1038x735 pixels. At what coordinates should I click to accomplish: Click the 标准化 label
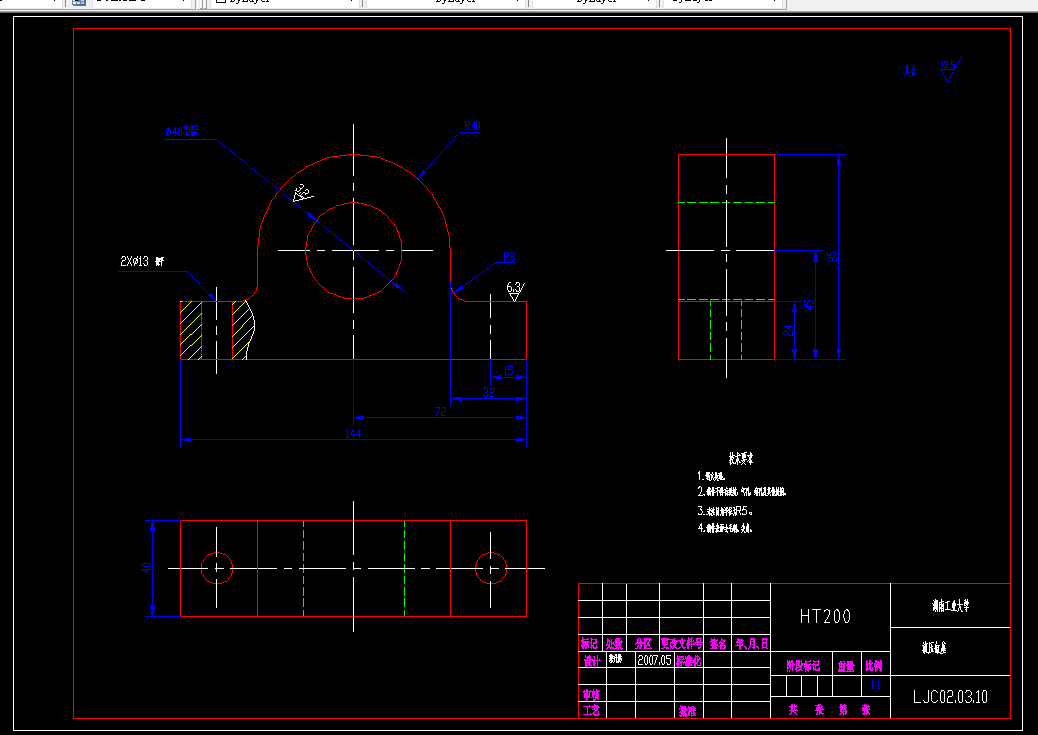[688, 661]
